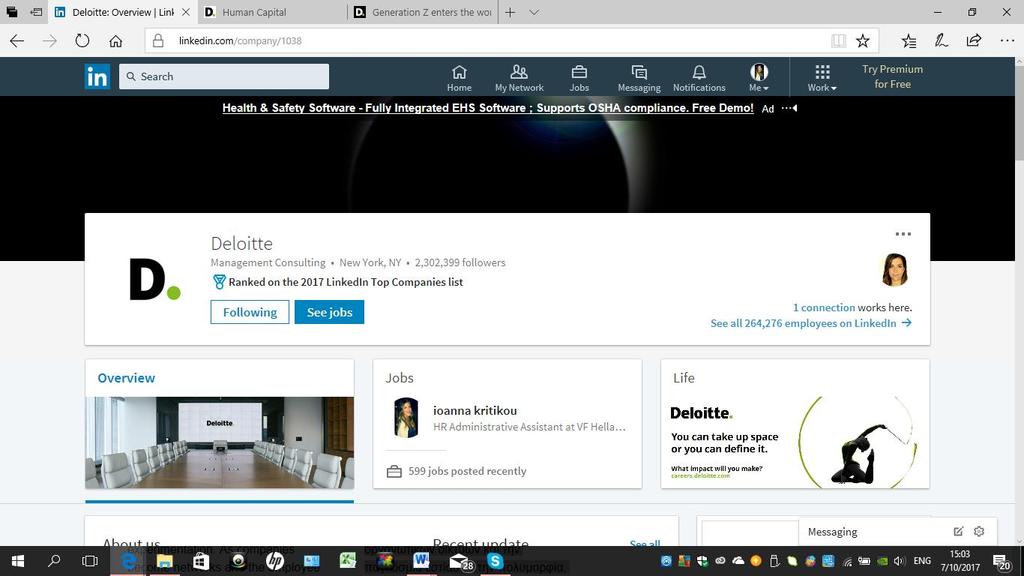
Task: Click the LinkedIn logo icon
Action: tap(97, 77)
